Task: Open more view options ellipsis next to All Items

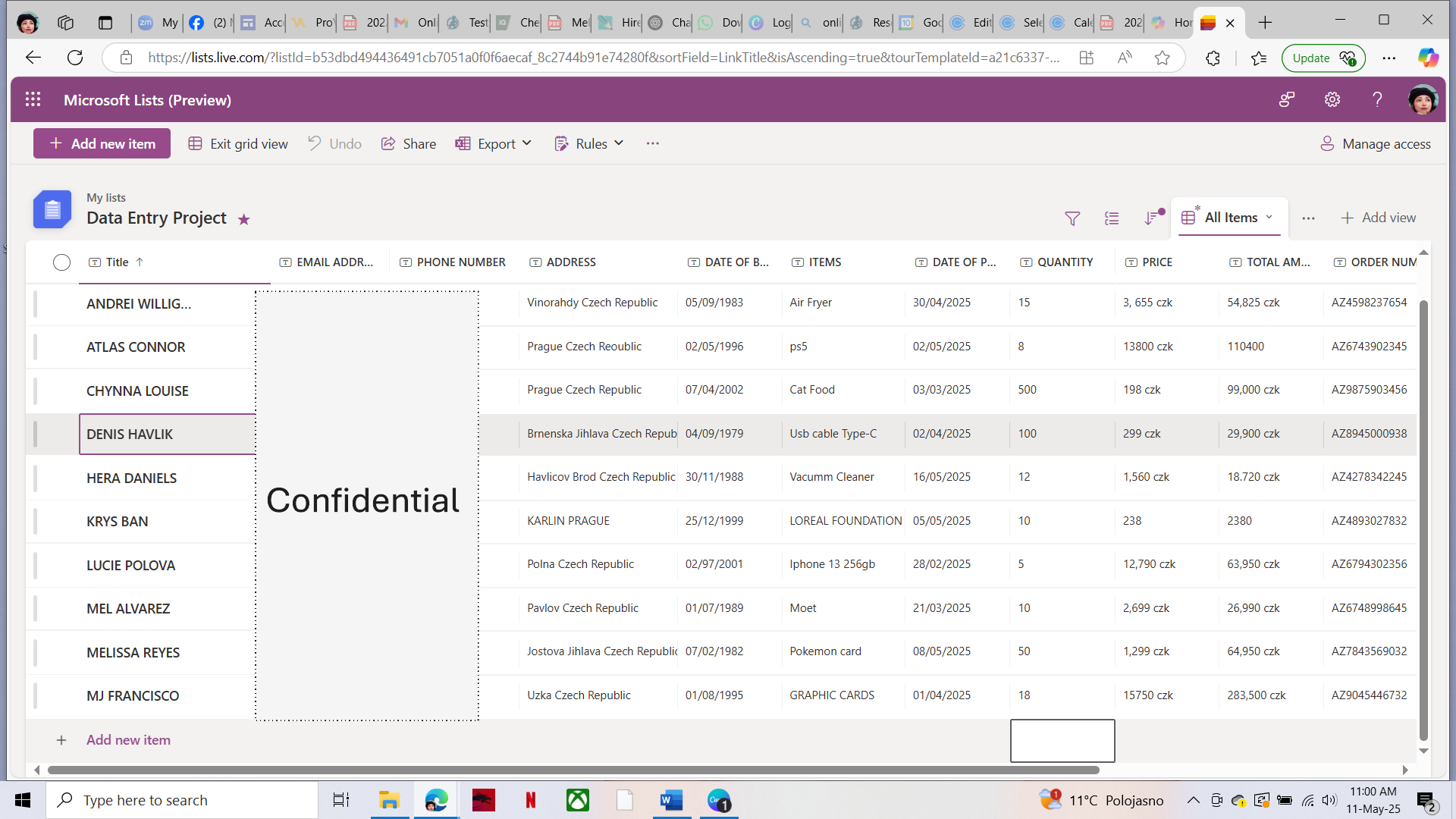Action: pyautogui.click(x=1308, y=218)
